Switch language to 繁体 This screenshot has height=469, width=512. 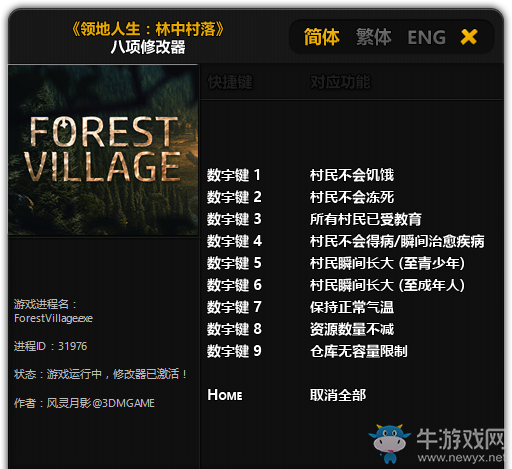pos(374,37)
